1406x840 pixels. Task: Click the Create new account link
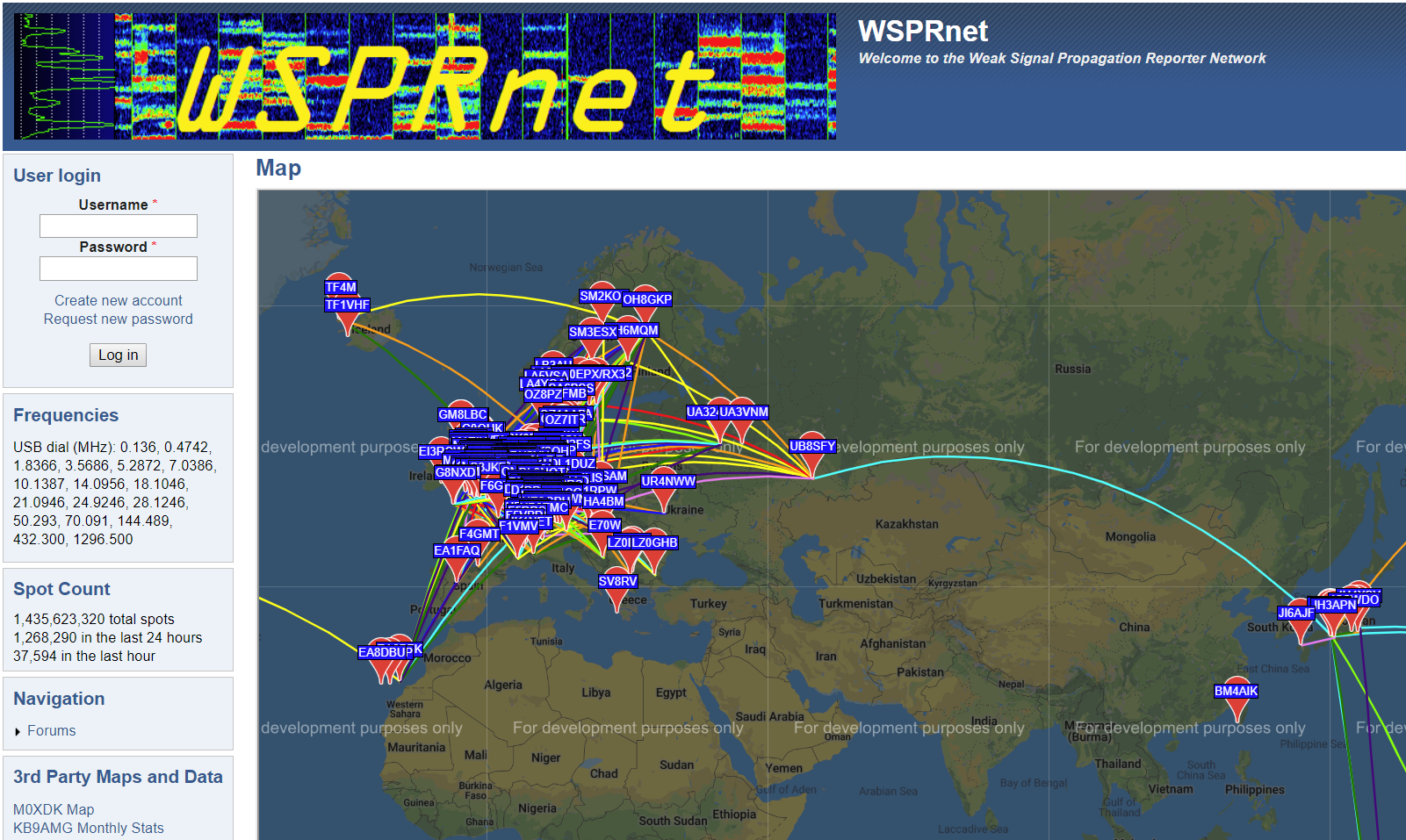point(119,300)
